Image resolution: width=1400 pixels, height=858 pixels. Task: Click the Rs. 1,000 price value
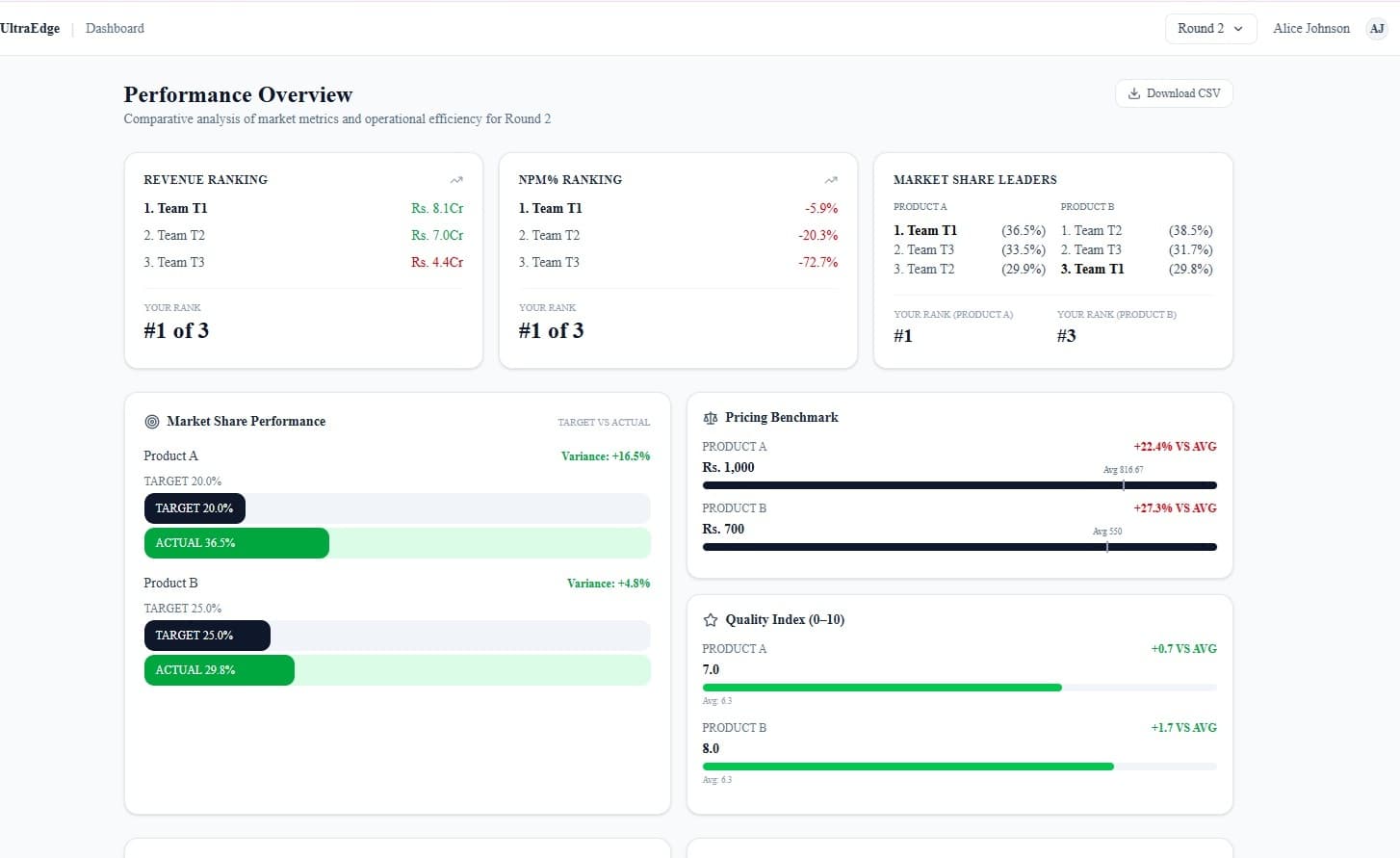click(728, 468)
